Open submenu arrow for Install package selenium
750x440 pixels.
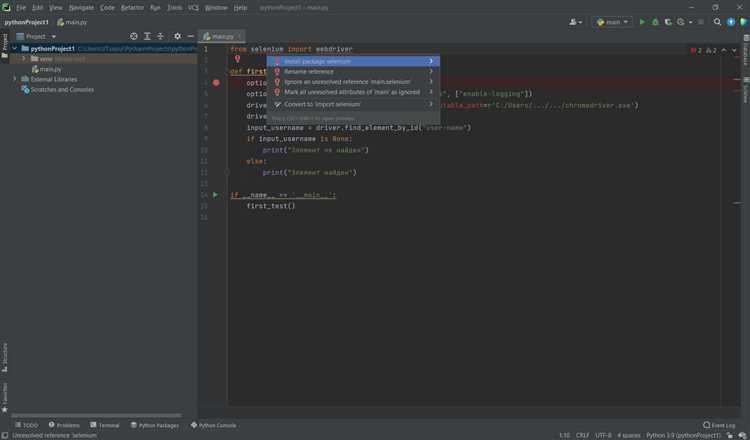430,61
